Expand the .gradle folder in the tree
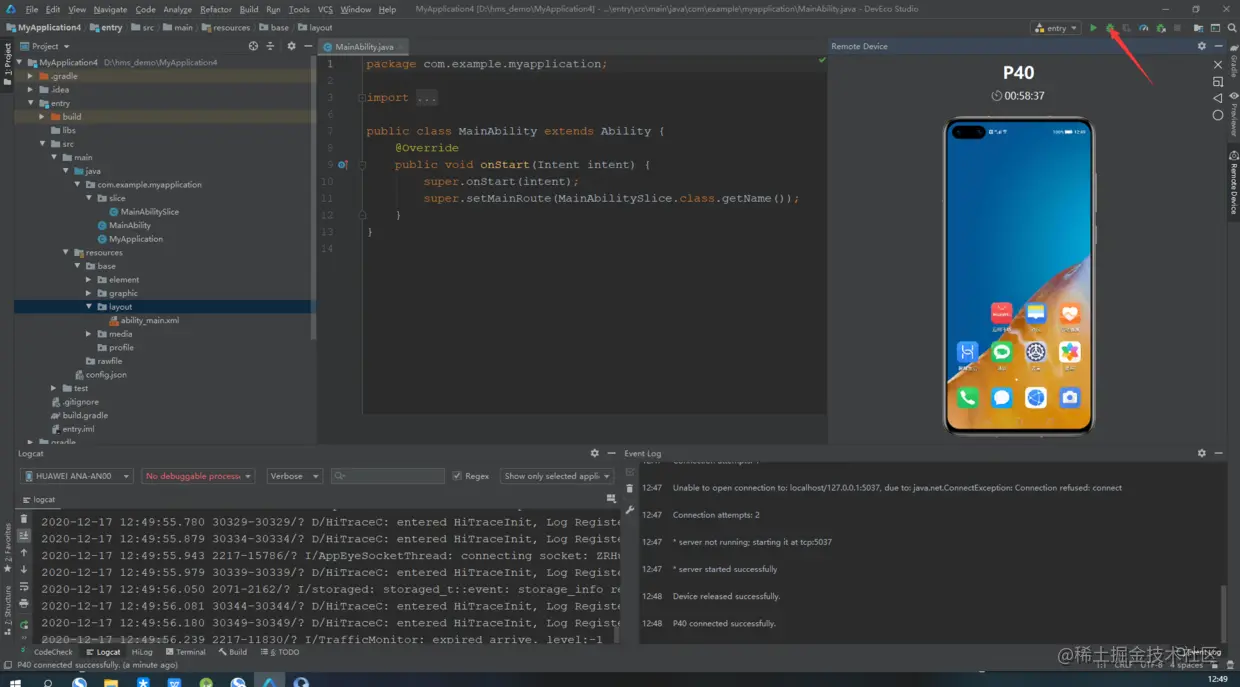 [x=31, y=76]
